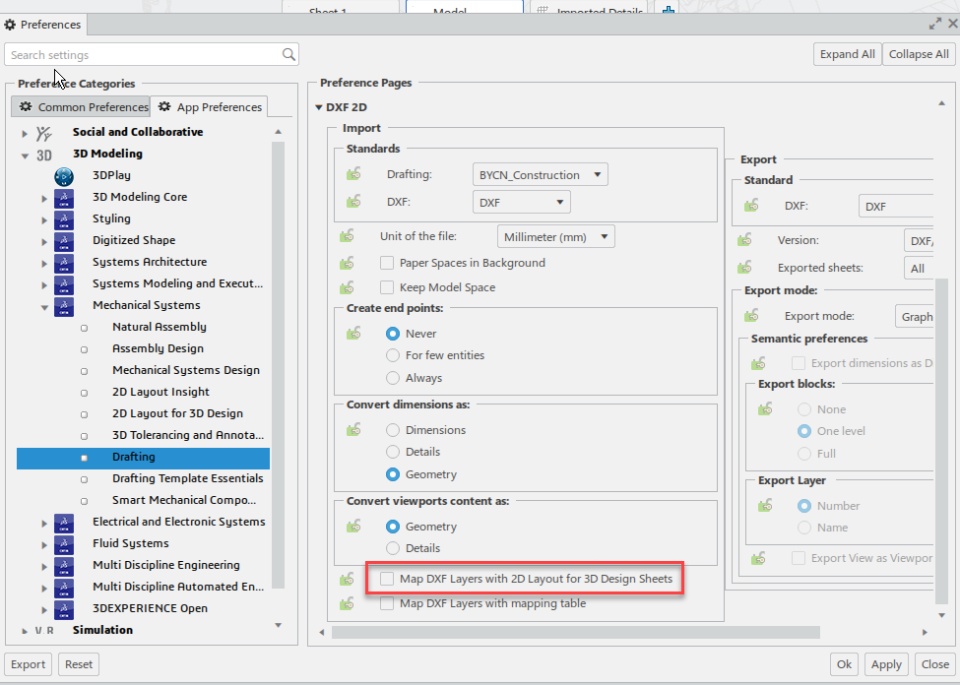The image size is (960, 685).
Task: Click the Ok button
Action: point(844,664)
